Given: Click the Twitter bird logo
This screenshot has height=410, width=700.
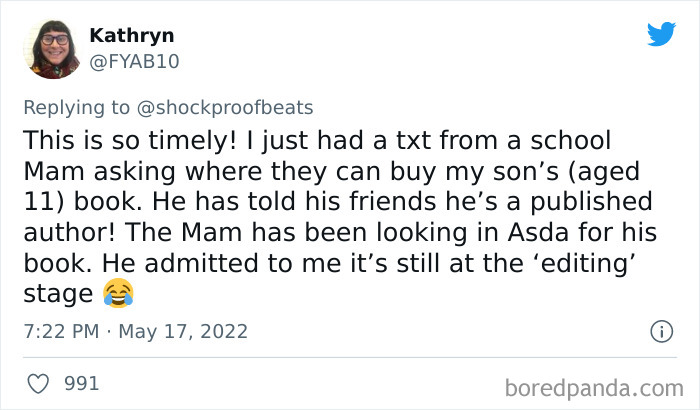Looking at the screenshot, I should point(660,34).
